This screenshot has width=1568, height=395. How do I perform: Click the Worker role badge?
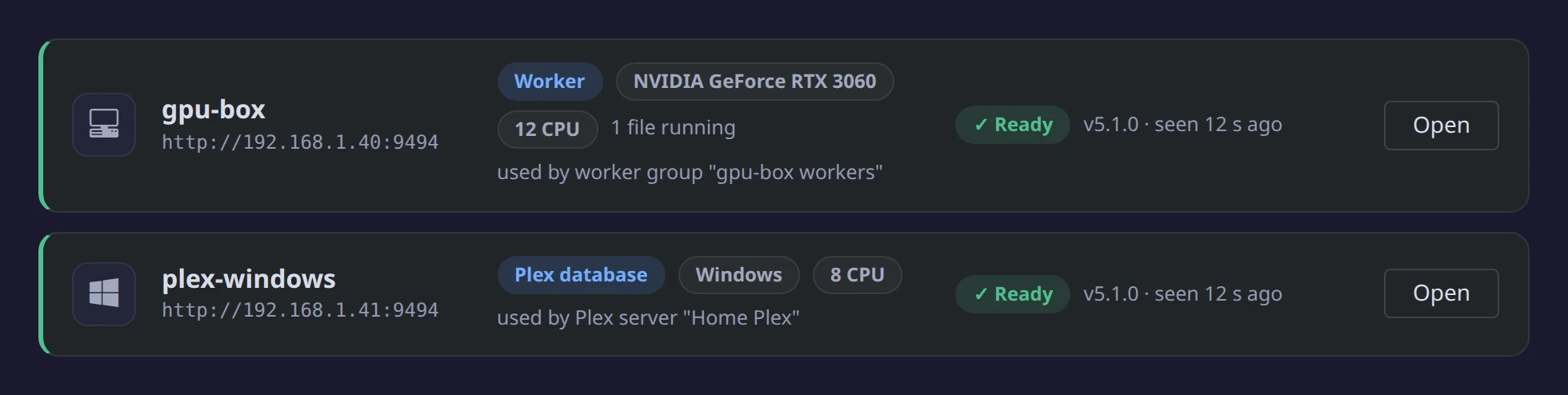tap(550, 82)
